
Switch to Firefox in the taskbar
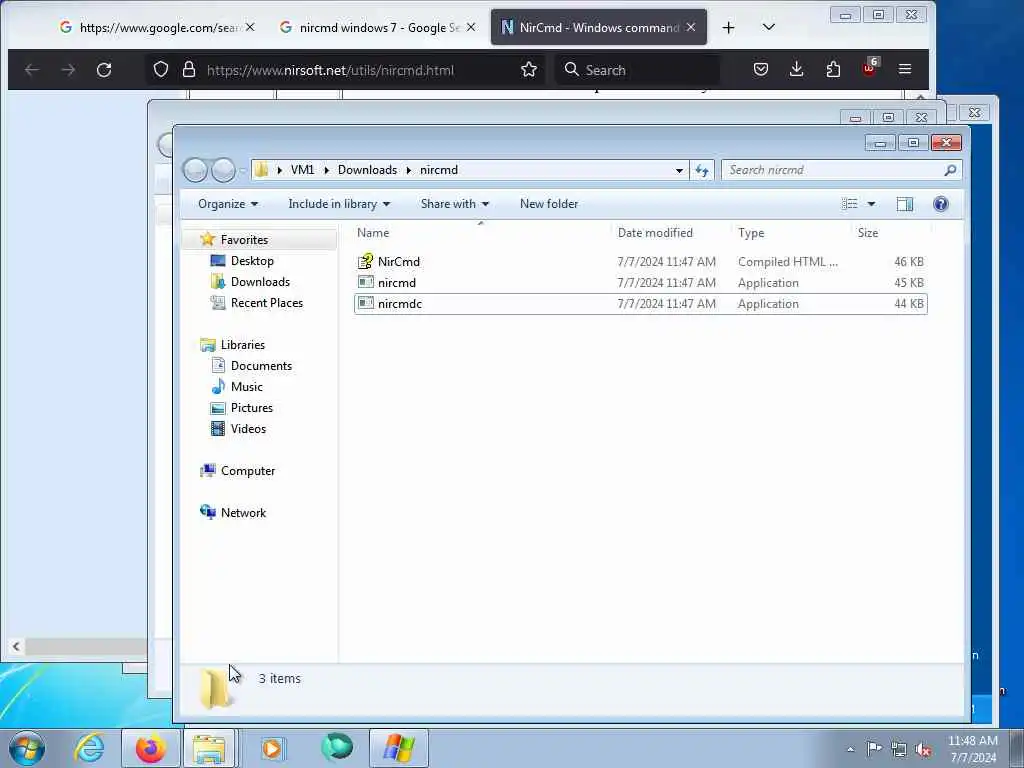[151, 748]
